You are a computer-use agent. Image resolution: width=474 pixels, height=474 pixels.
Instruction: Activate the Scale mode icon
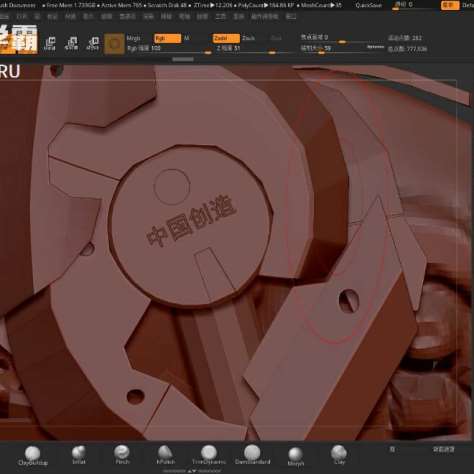71,44
